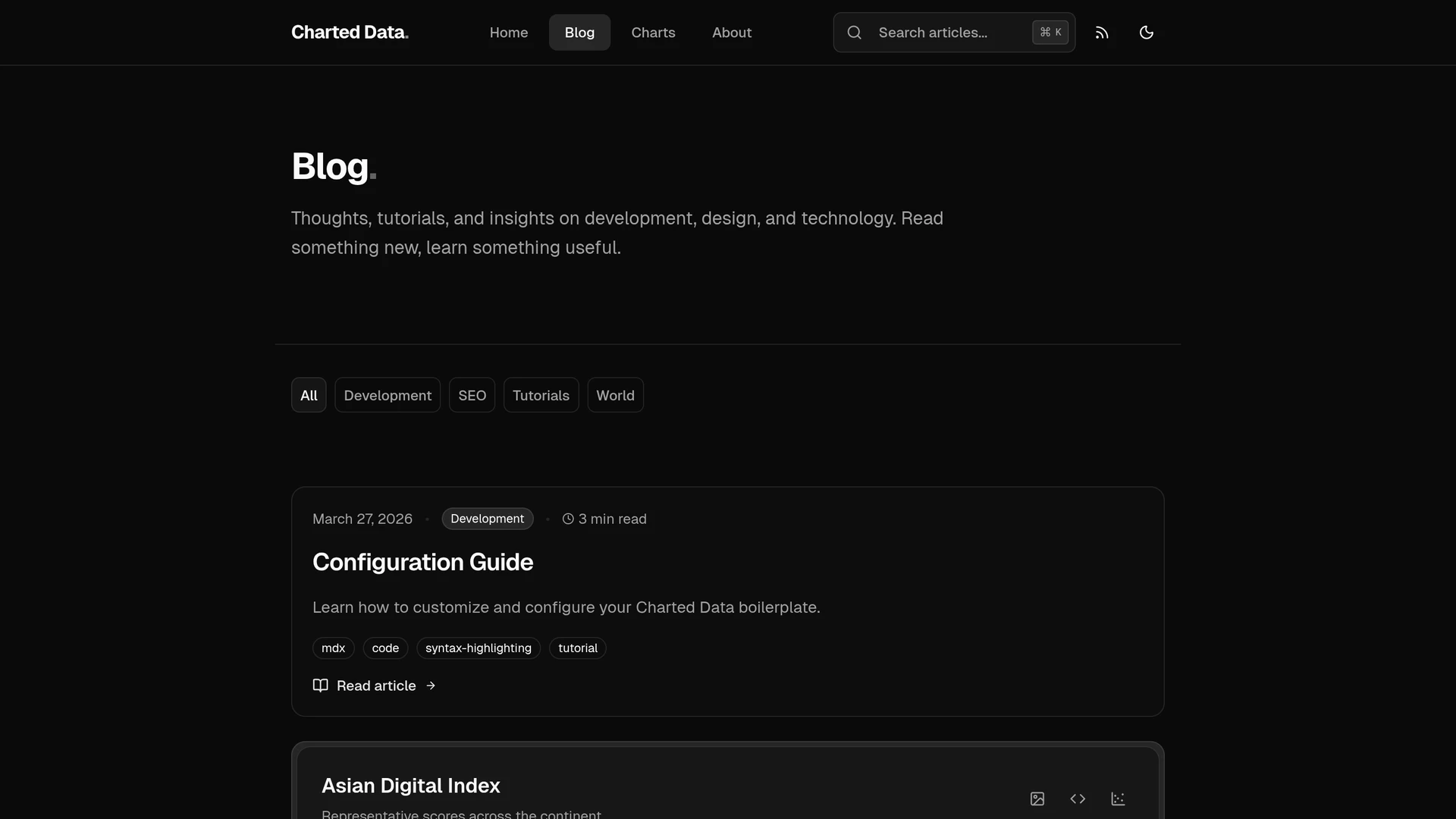
Task: Filter posts by World category
Action: (615, 395)
